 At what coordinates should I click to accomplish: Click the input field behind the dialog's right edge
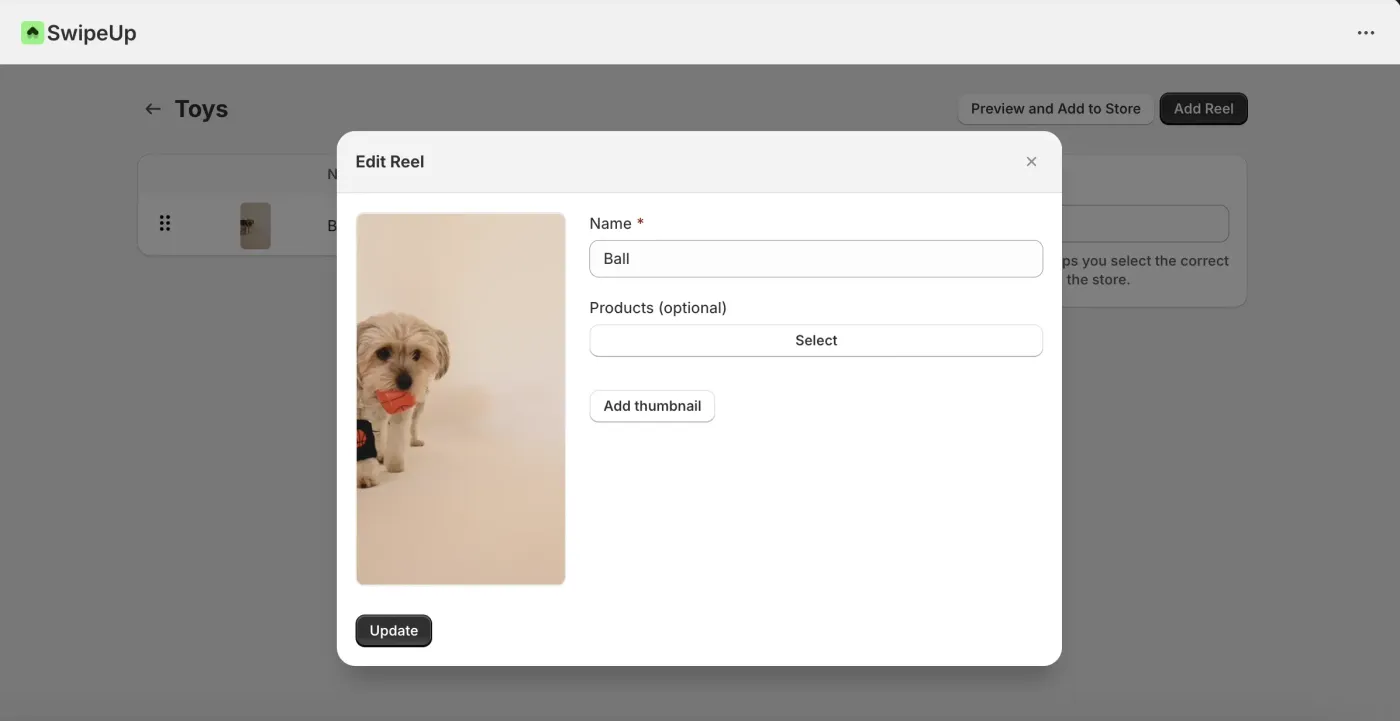(1144, 224)
